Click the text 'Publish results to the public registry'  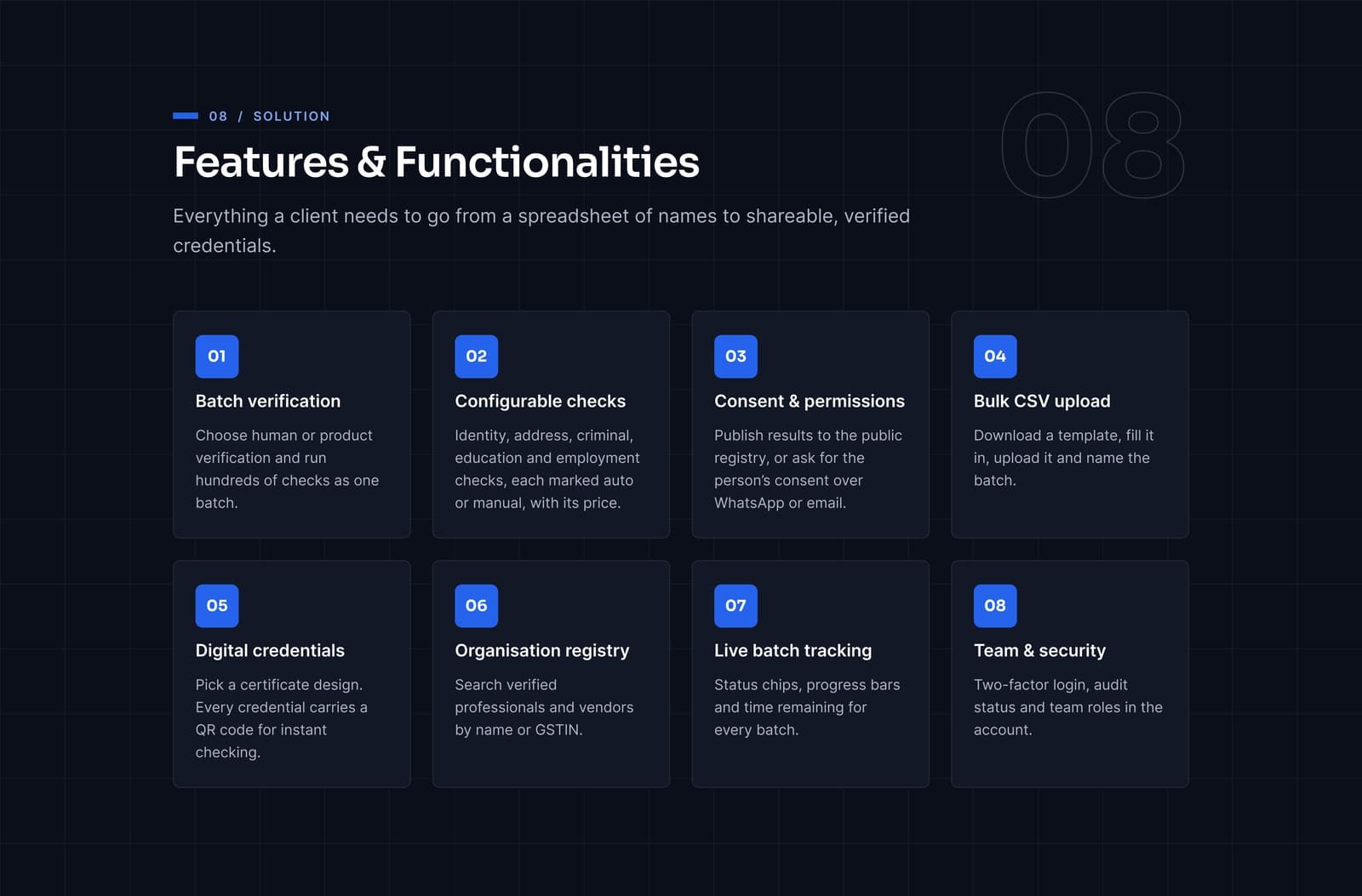coord(808,469)
